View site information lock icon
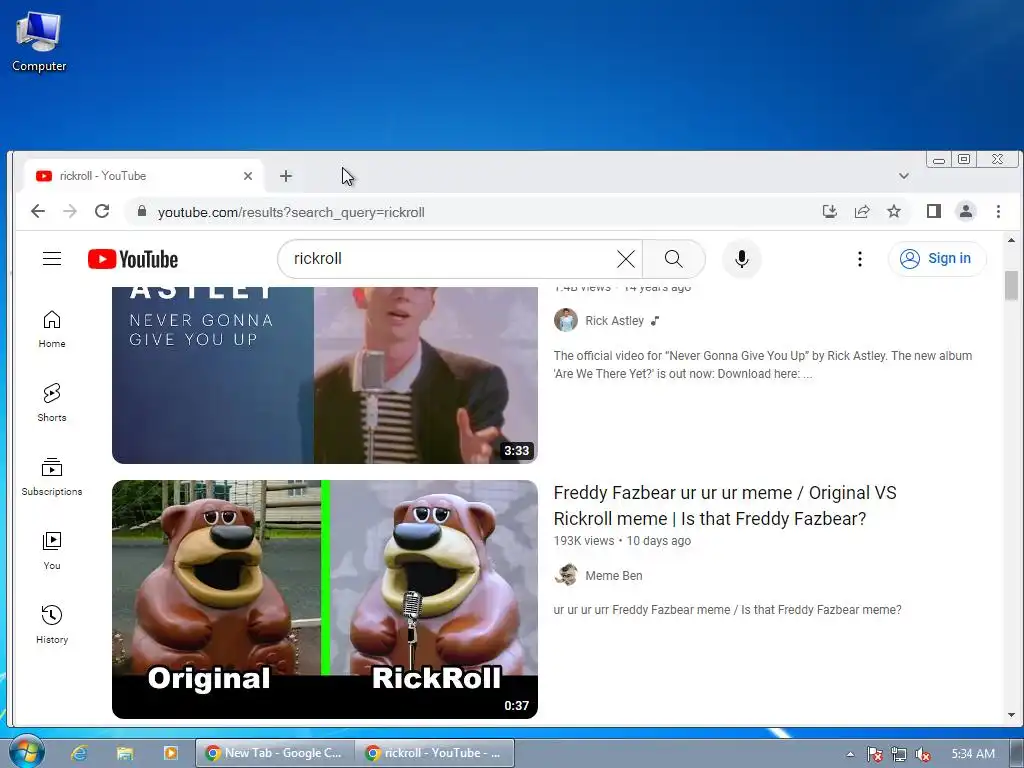The width and height of the screenshot is (1024, 768). [141, 211]
